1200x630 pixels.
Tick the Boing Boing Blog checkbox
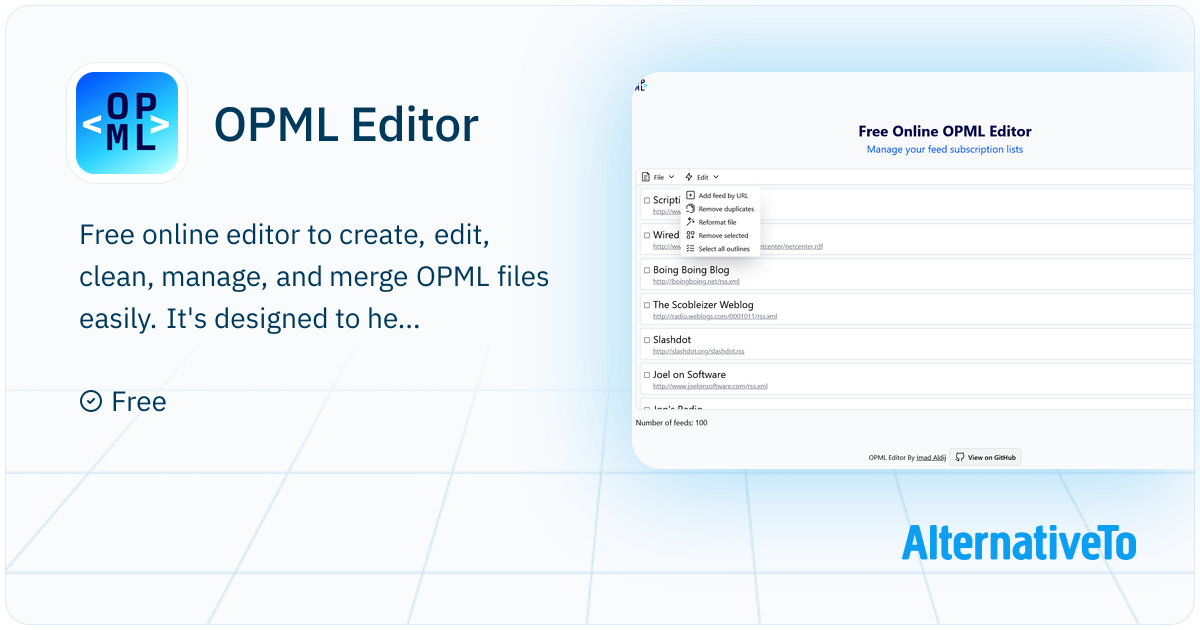coord(647,270)
